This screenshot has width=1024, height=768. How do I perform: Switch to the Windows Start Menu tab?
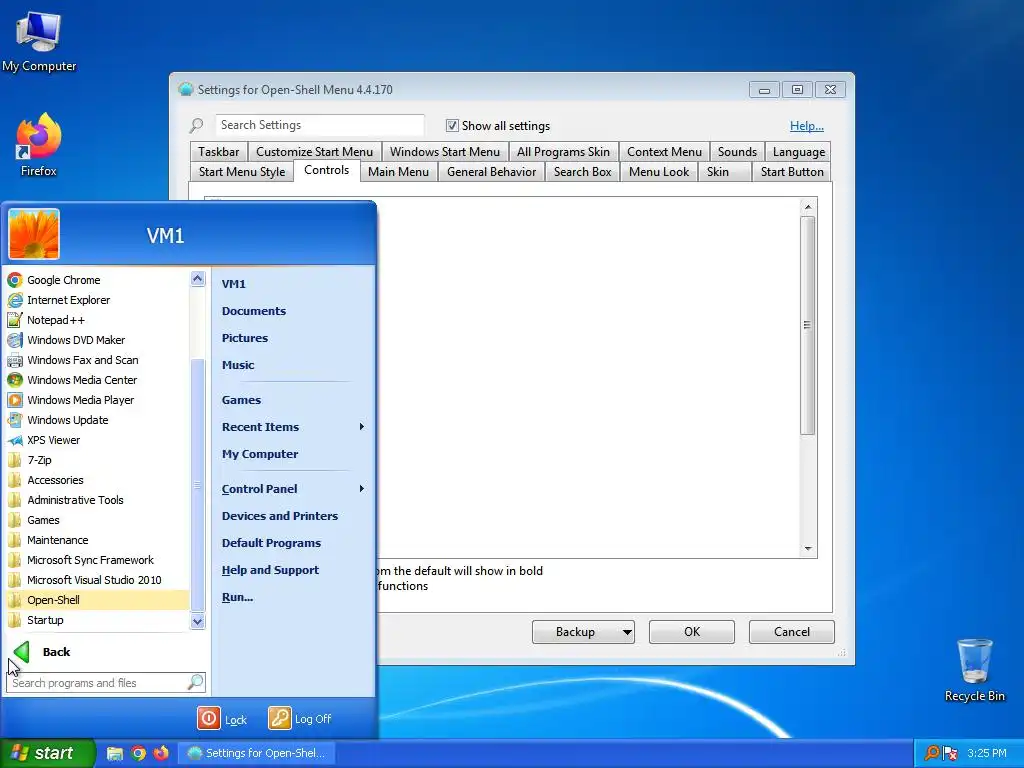pos(445,152)
